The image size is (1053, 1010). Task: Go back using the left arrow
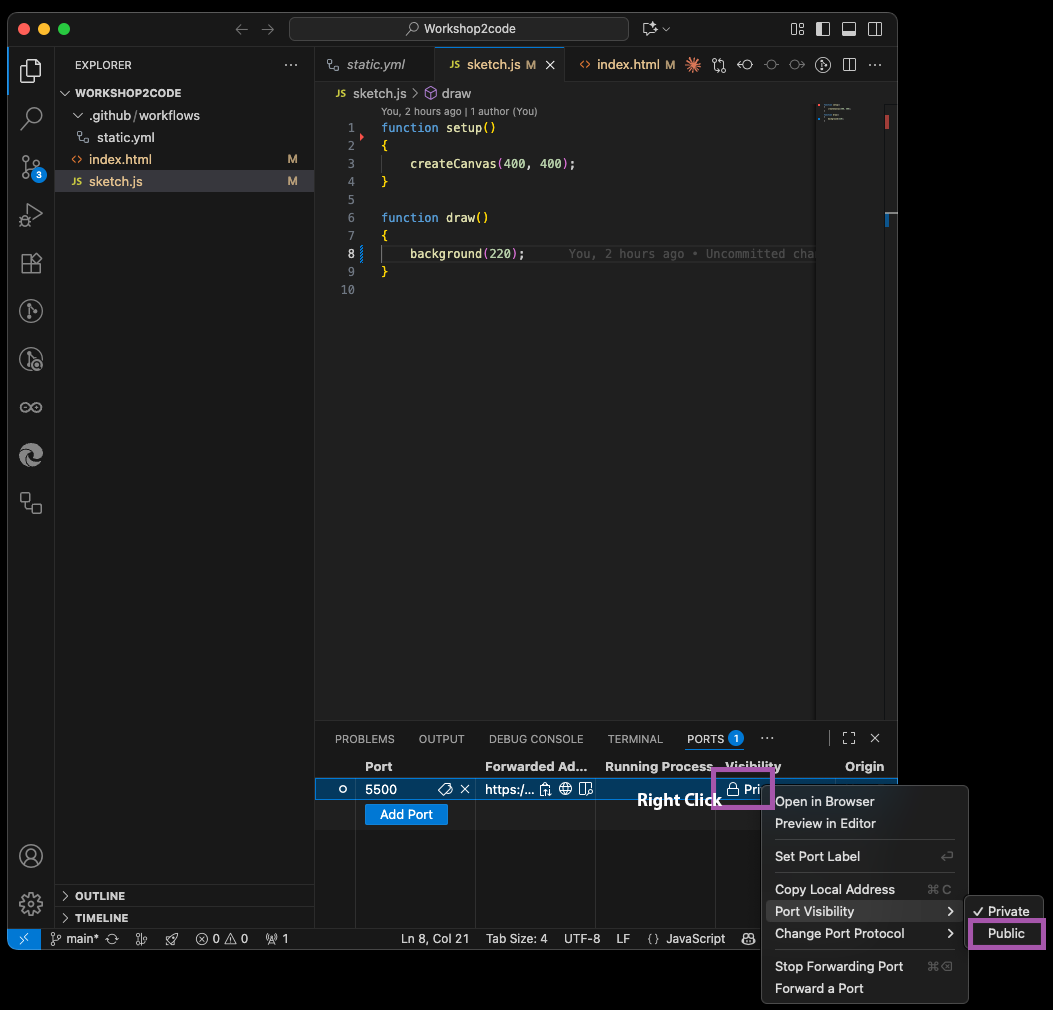[242, 29]
